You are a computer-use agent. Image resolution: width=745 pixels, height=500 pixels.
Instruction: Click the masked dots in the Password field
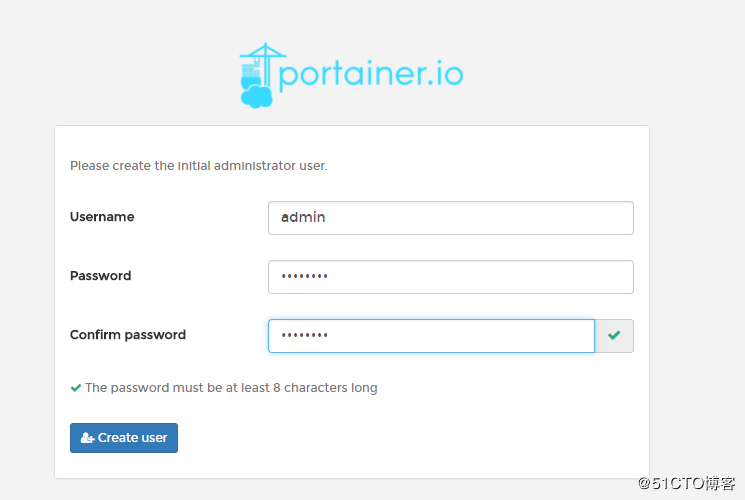304,276
